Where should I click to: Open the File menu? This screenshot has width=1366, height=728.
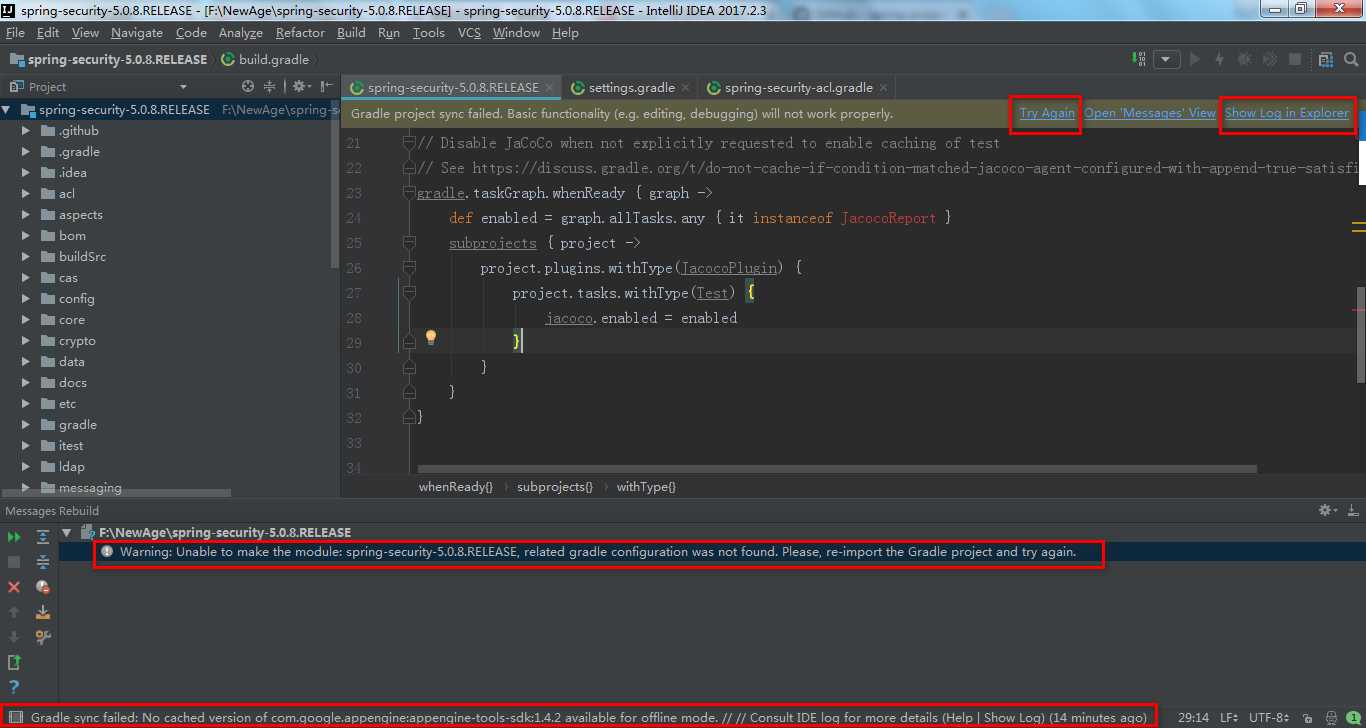click(x=15, y=33)
